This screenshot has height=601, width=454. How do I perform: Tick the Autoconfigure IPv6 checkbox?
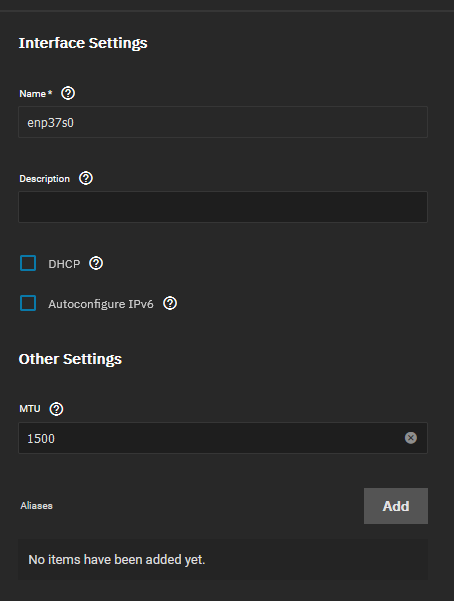[x=28, y=303]
